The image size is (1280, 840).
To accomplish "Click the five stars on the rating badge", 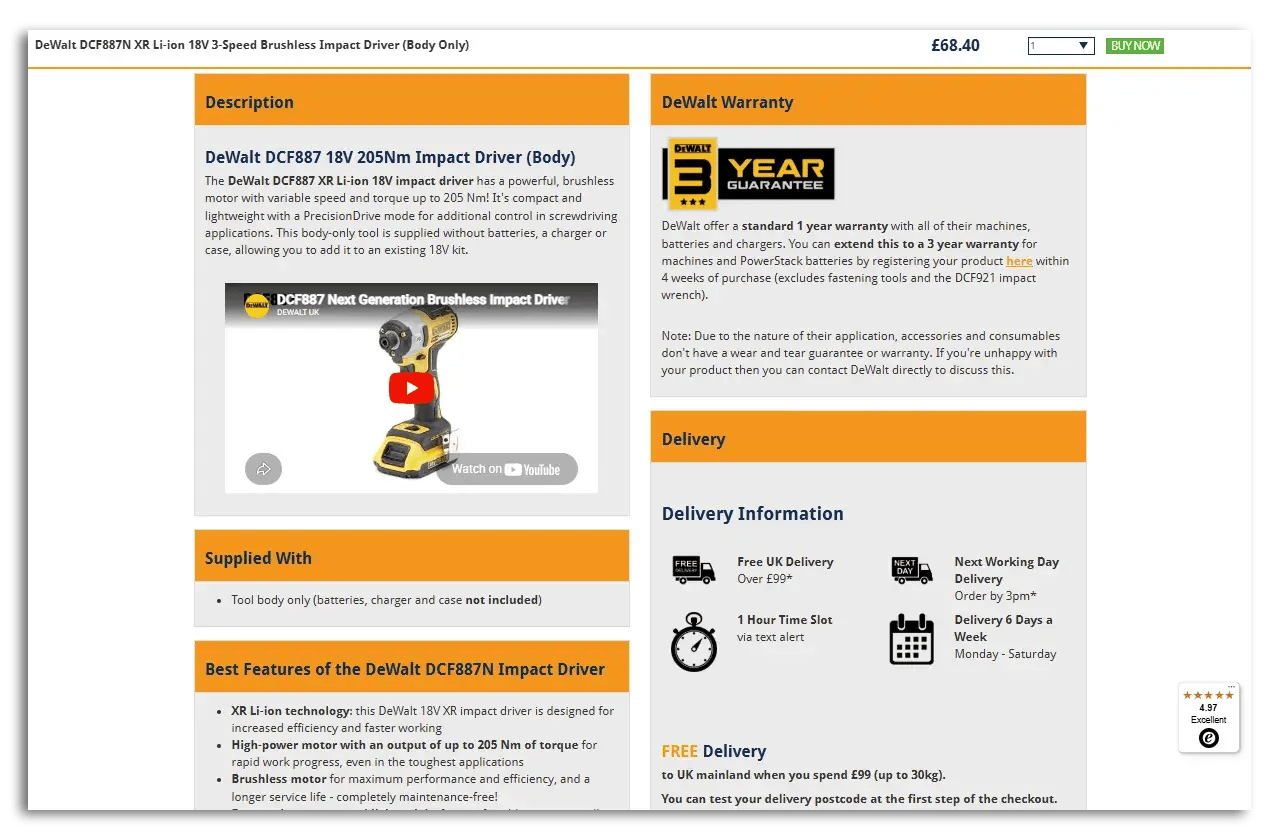I will click(x=1209, y=695).
